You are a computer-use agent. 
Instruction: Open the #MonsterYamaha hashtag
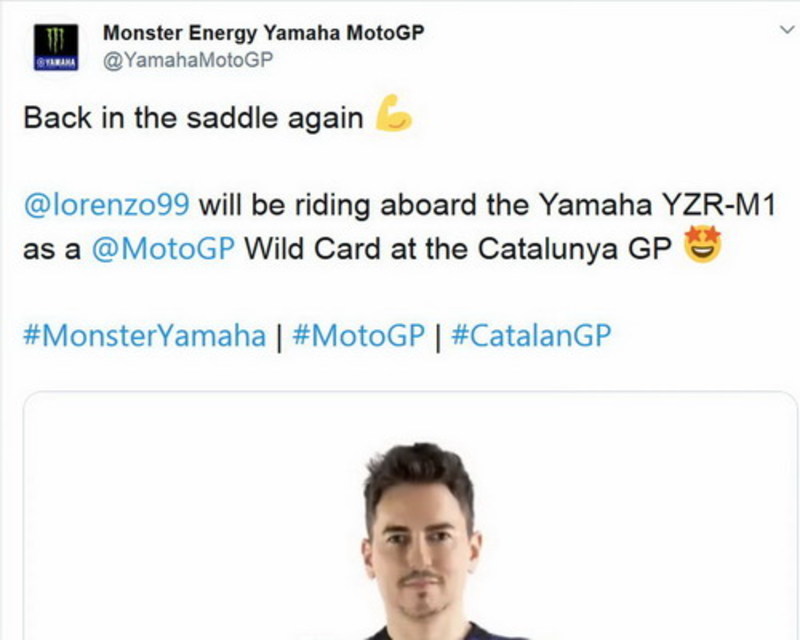pyautogui.click(x=144, y=336)
